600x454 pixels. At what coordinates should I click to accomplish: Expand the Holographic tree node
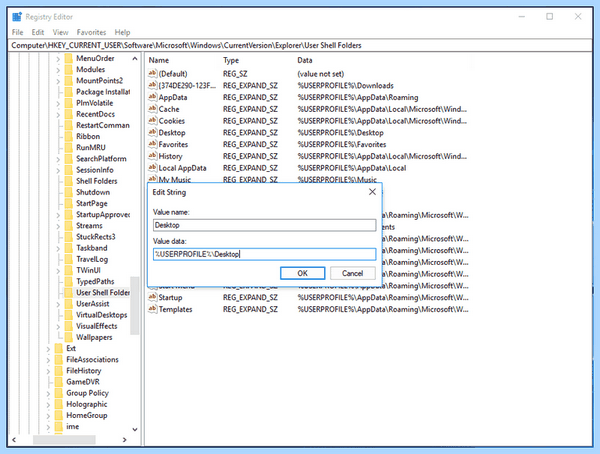pos(48,405)
